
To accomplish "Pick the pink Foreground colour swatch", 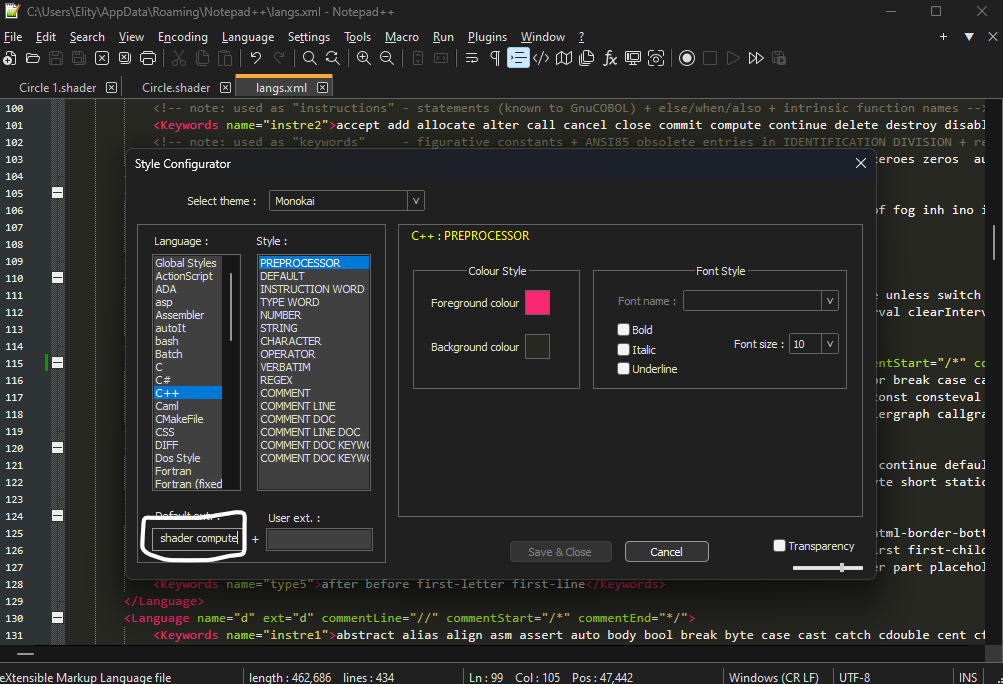I will coord(537,303).
